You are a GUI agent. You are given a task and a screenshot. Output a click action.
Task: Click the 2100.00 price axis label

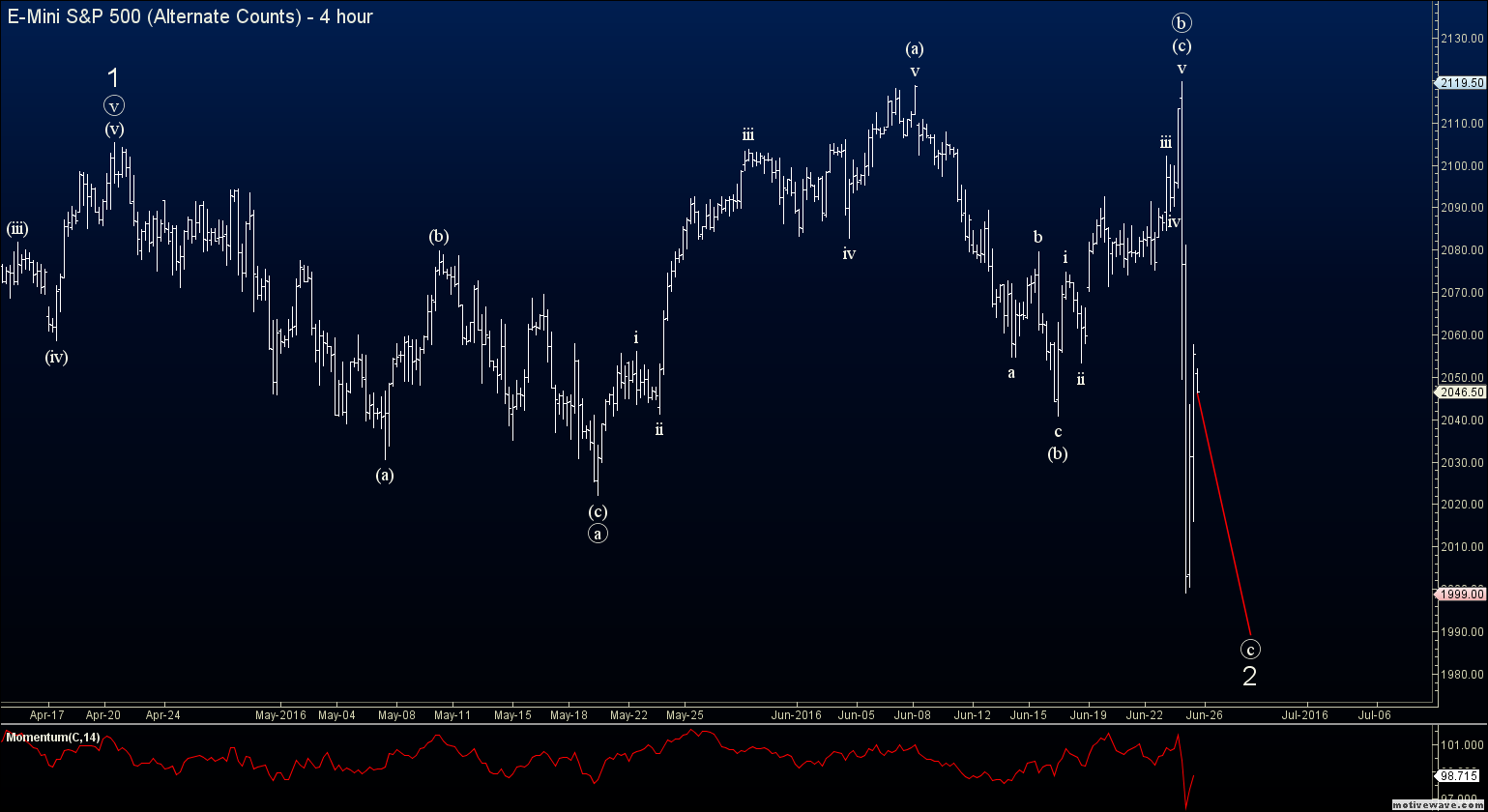click(1461, 166)
